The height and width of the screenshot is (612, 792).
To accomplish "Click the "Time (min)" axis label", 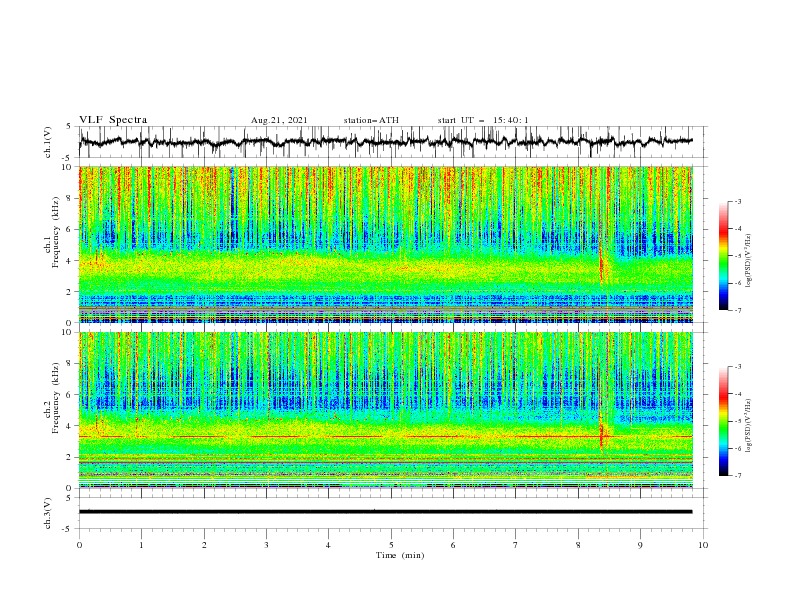I will point(400,555).
